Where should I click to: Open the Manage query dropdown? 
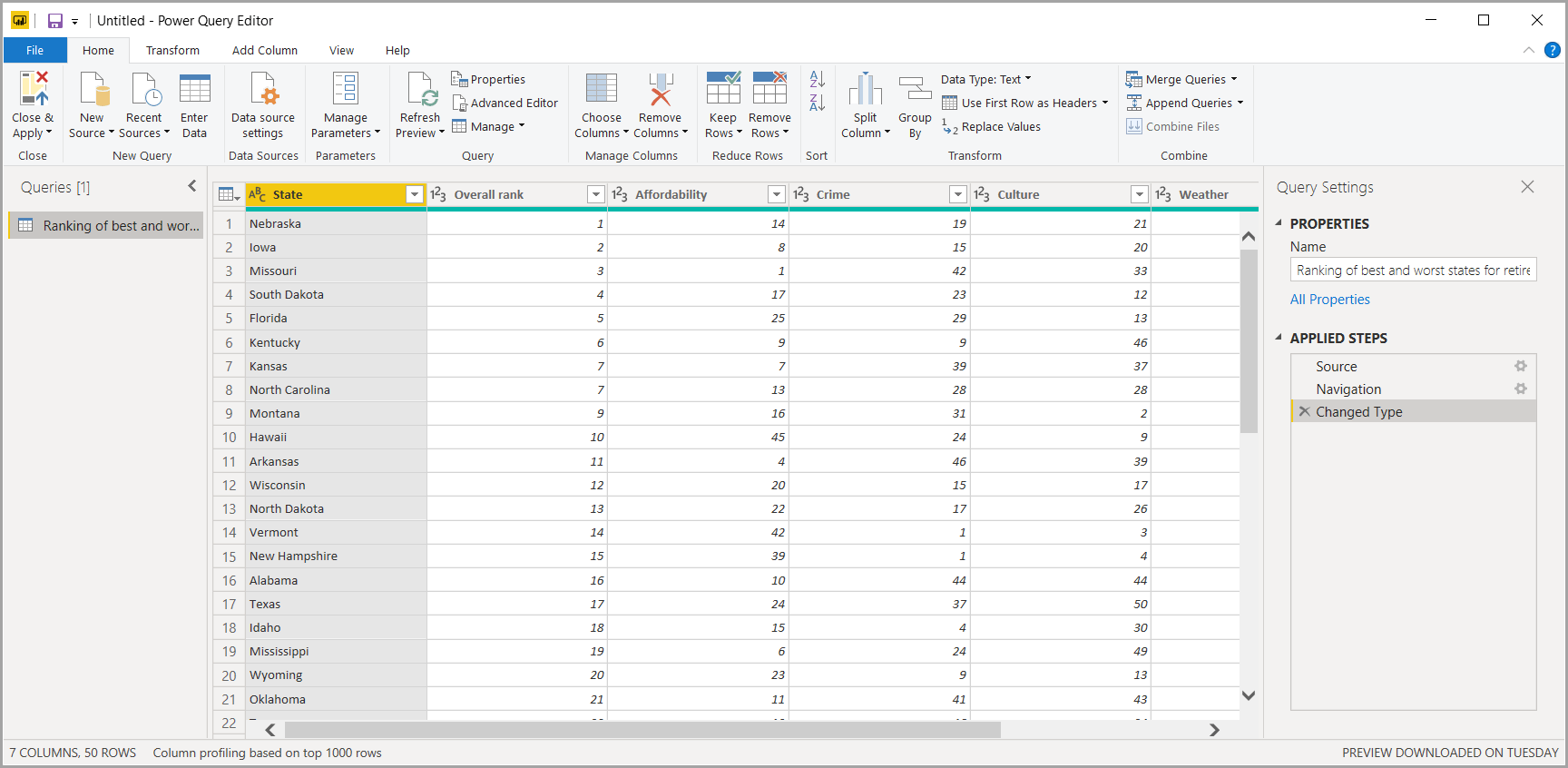[x=490, y=127]
